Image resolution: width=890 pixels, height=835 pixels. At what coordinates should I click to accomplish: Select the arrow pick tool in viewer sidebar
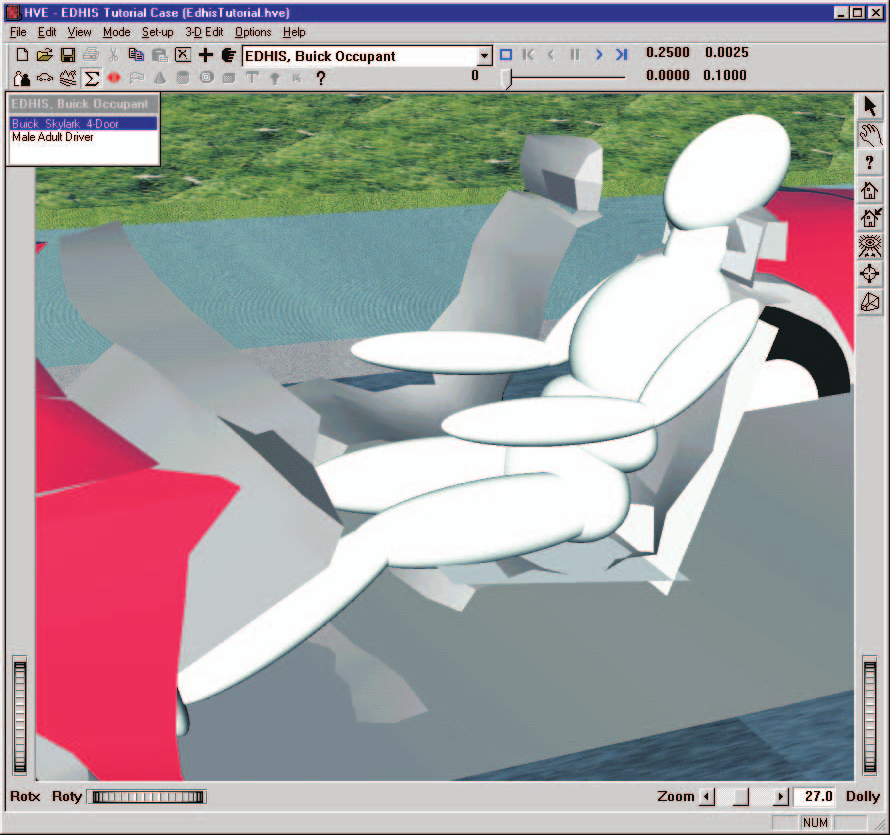tap(870, 106)
